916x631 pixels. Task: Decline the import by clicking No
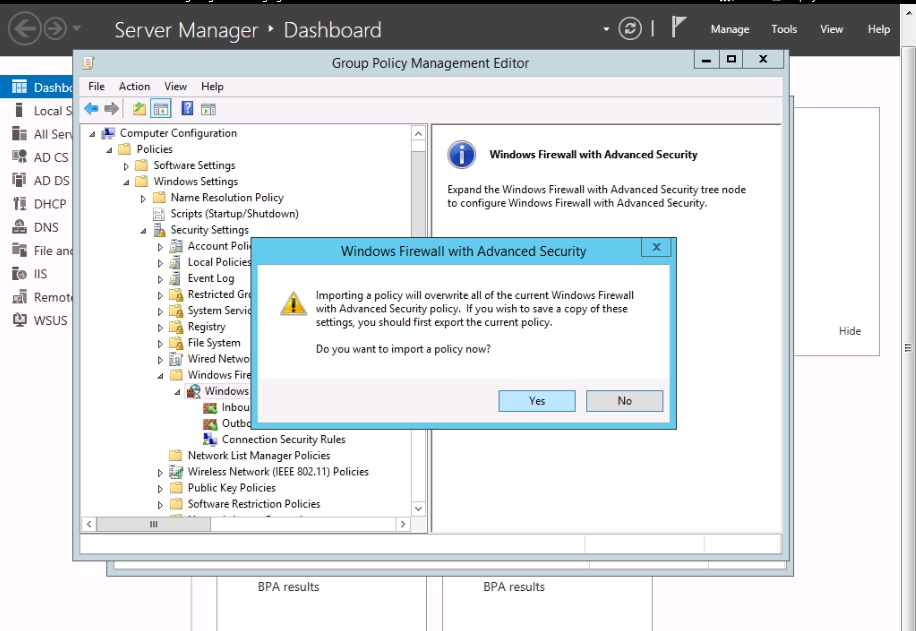[x=624, y=401]
